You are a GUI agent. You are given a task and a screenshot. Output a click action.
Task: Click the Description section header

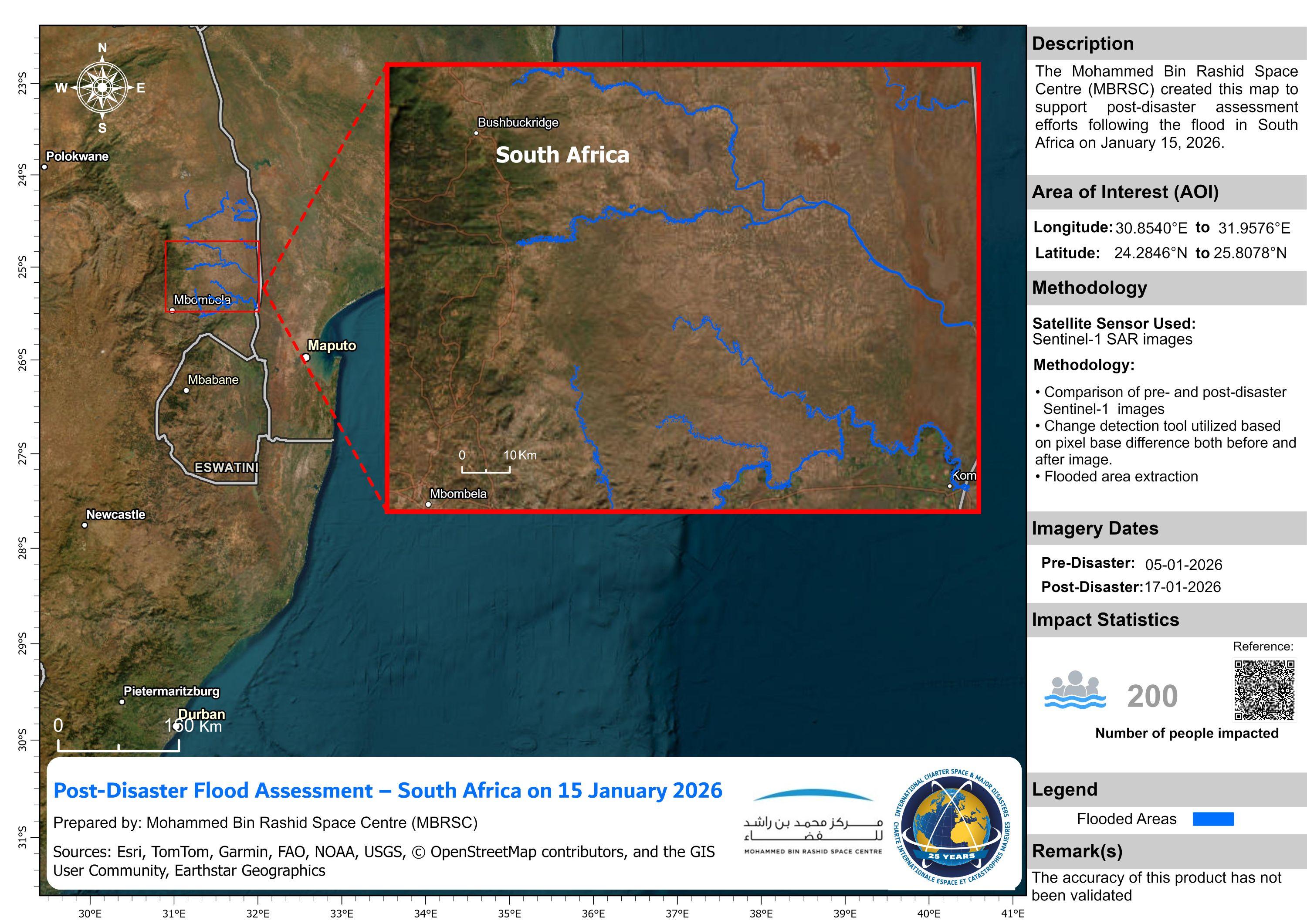coord(1083,44)
